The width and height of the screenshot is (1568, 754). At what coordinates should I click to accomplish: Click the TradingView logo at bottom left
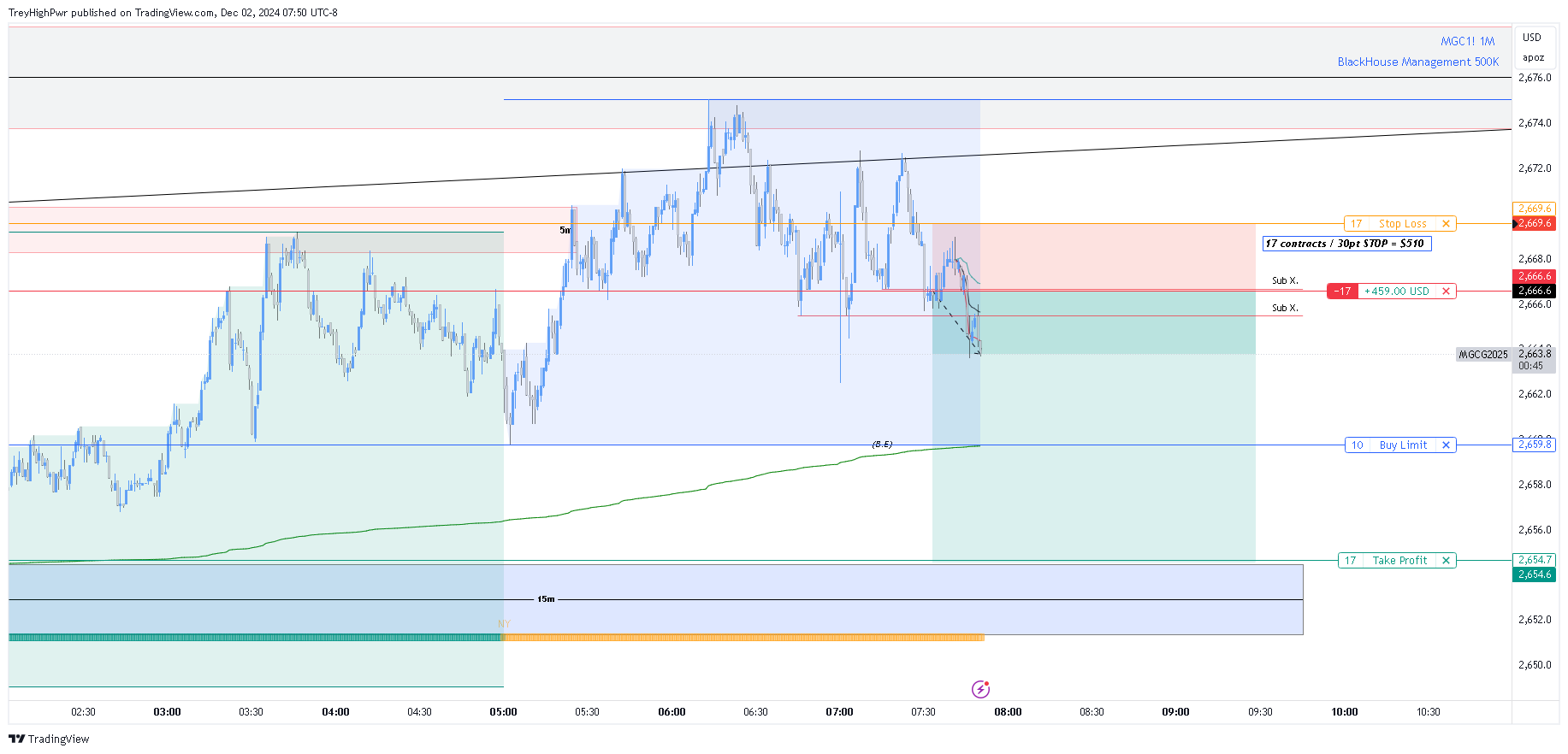(49, 739)
